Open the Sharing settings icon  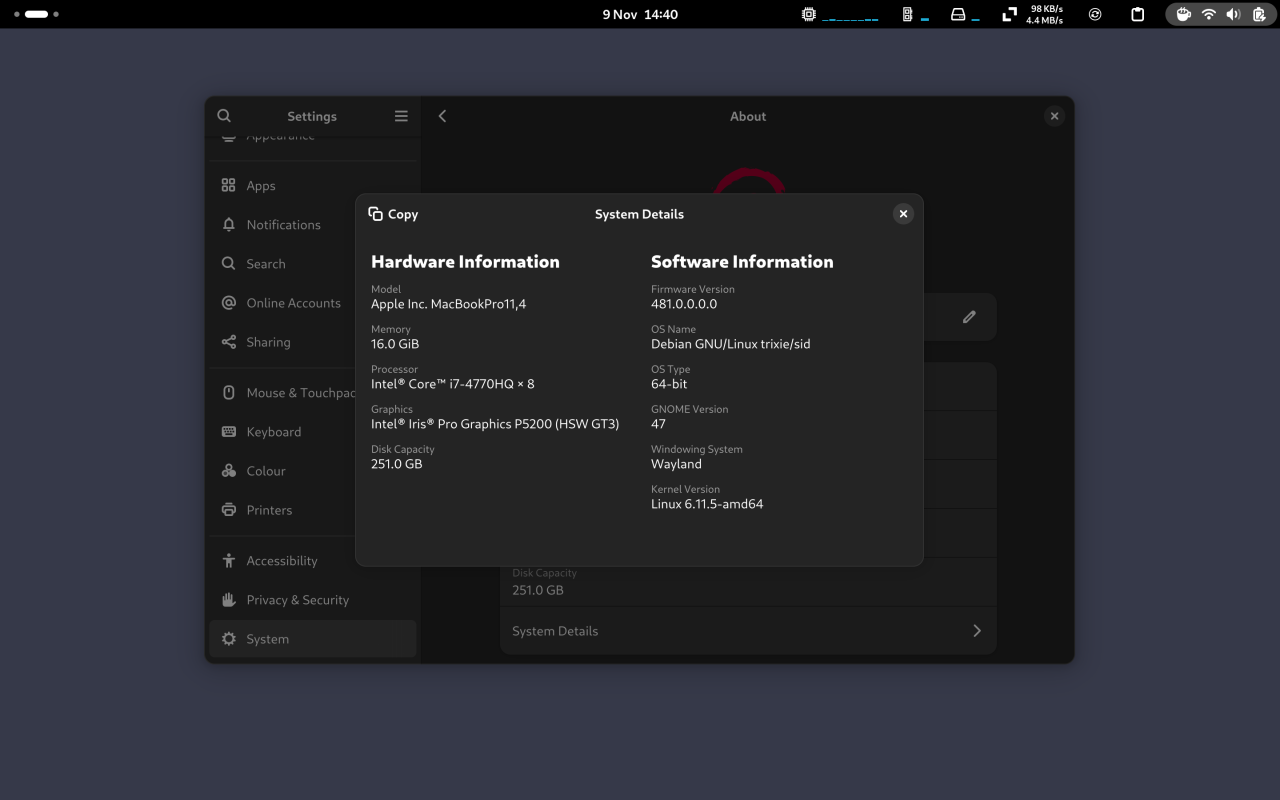(228, 342)
